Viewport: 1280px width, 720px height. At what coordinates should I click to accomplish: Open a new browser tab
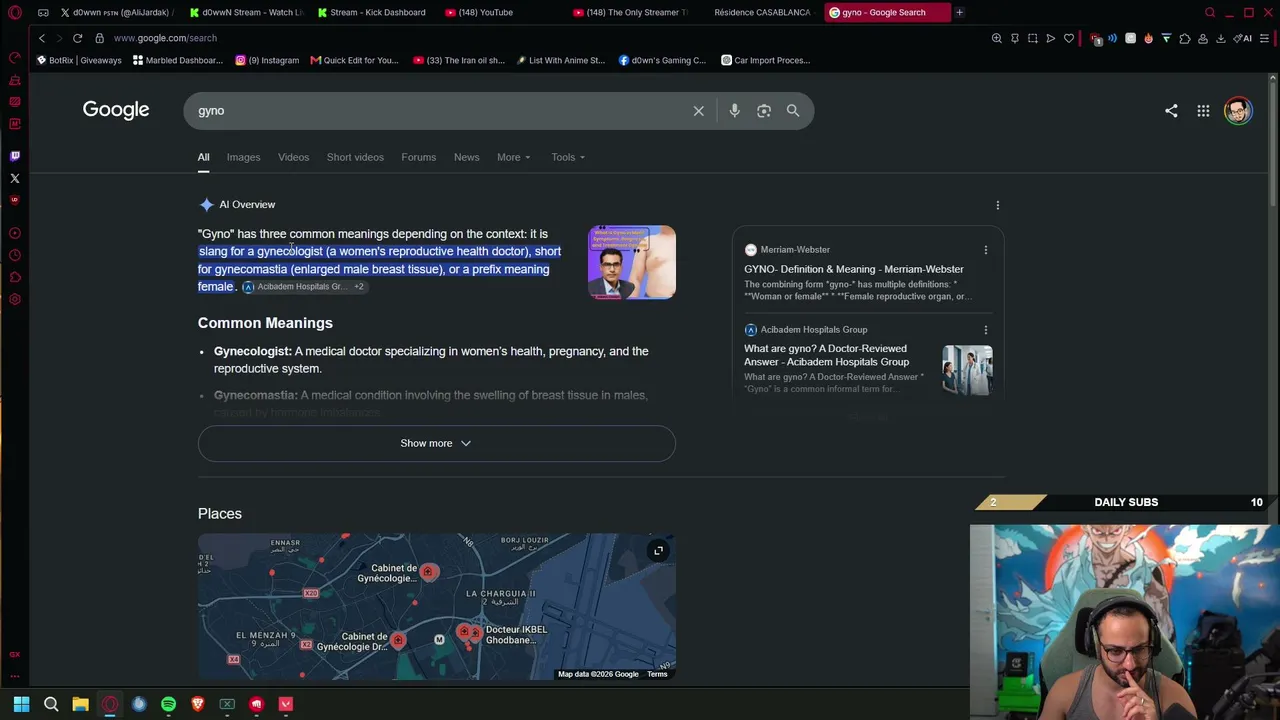pos(959,12)
